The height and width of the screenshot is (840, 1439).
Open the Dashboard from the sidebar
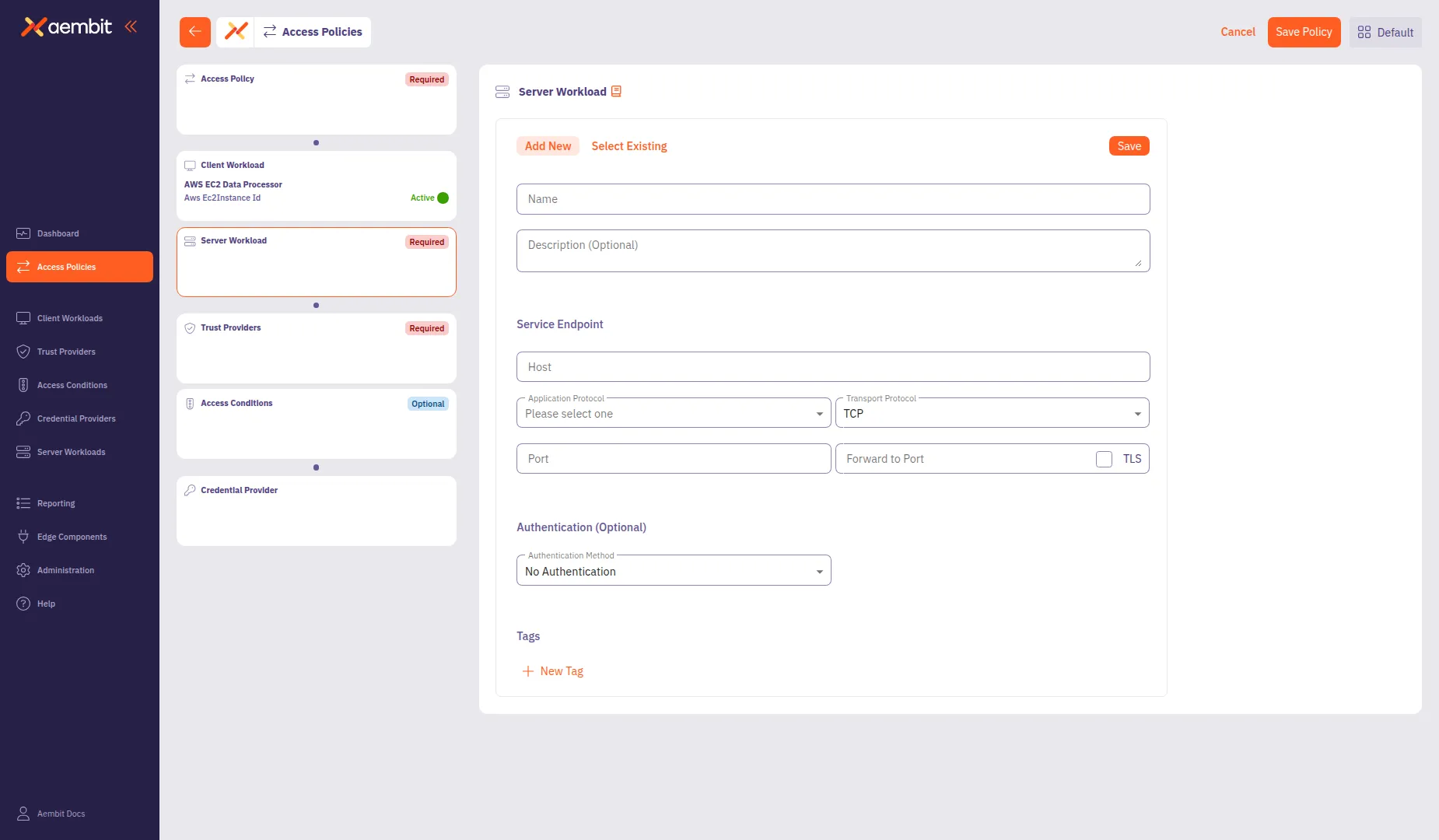(58, 233)
